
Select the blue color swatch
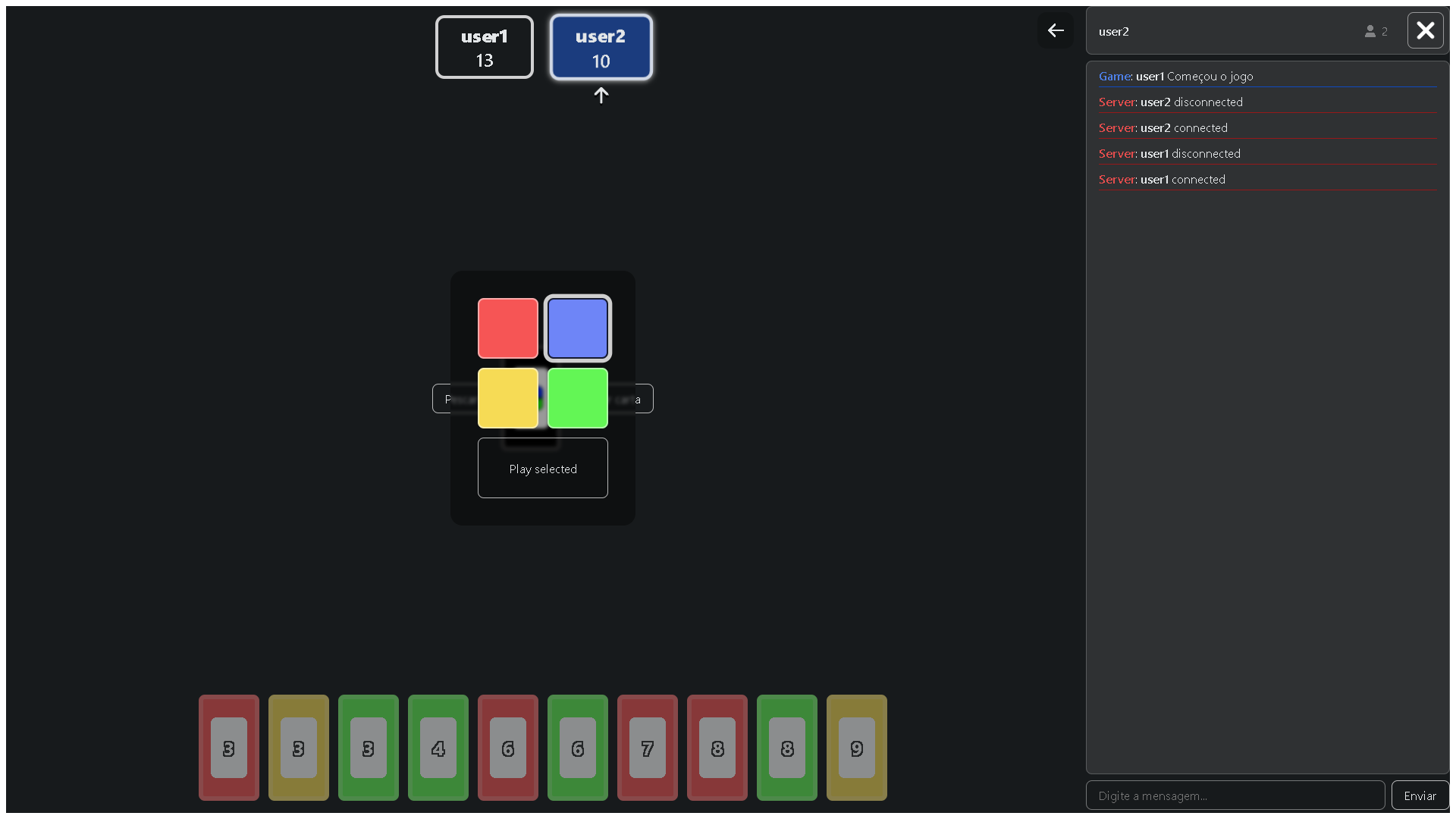577,328
